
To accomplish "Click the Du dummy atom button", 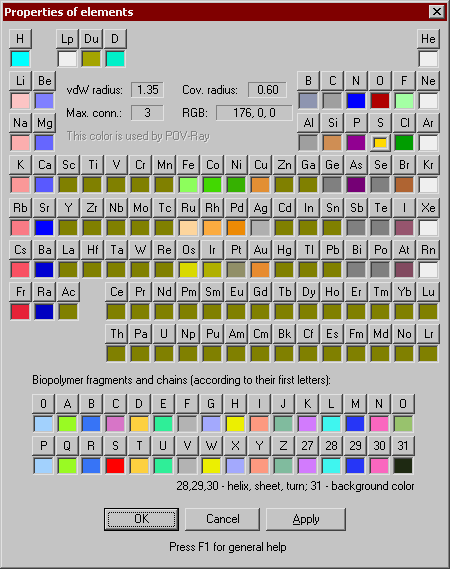I will pyautogui.click(x=91, y=38).
